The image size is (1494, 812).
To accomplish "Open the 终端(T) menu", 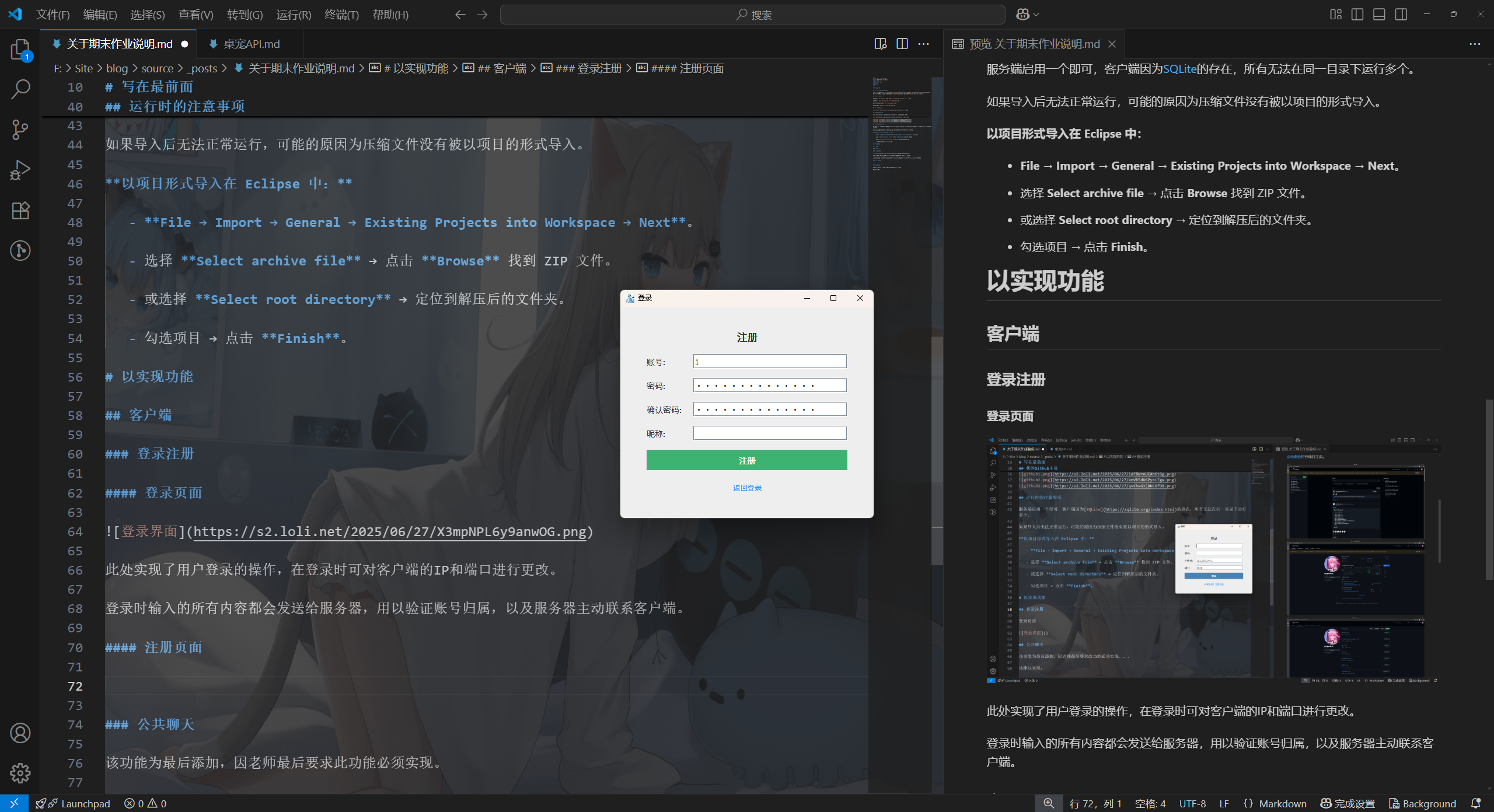I will click(342, 15).
